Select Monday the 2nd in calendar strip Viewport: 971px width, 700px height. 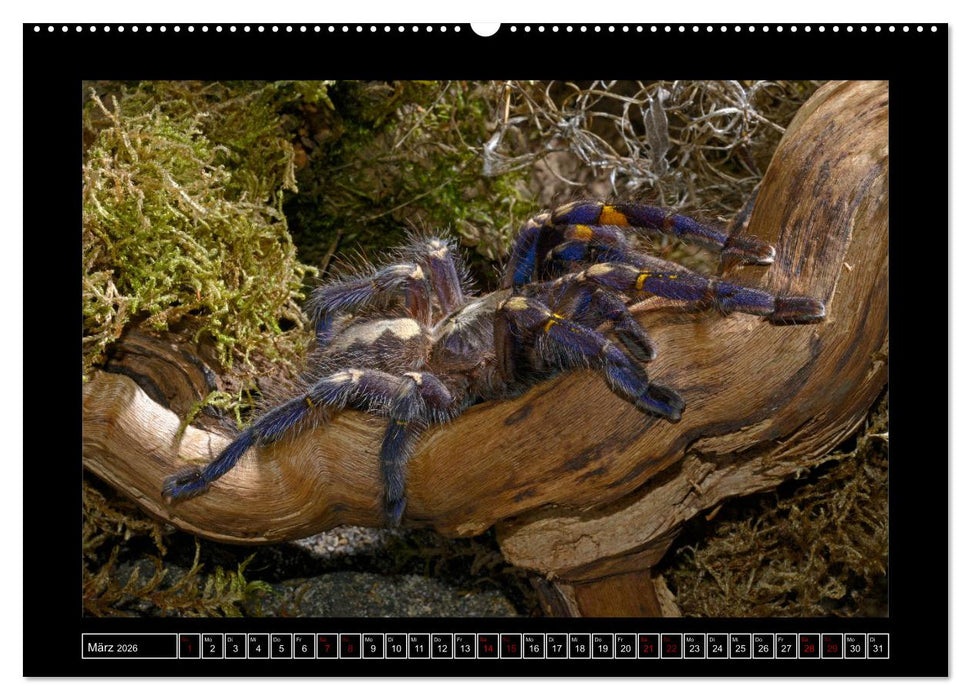212,647
